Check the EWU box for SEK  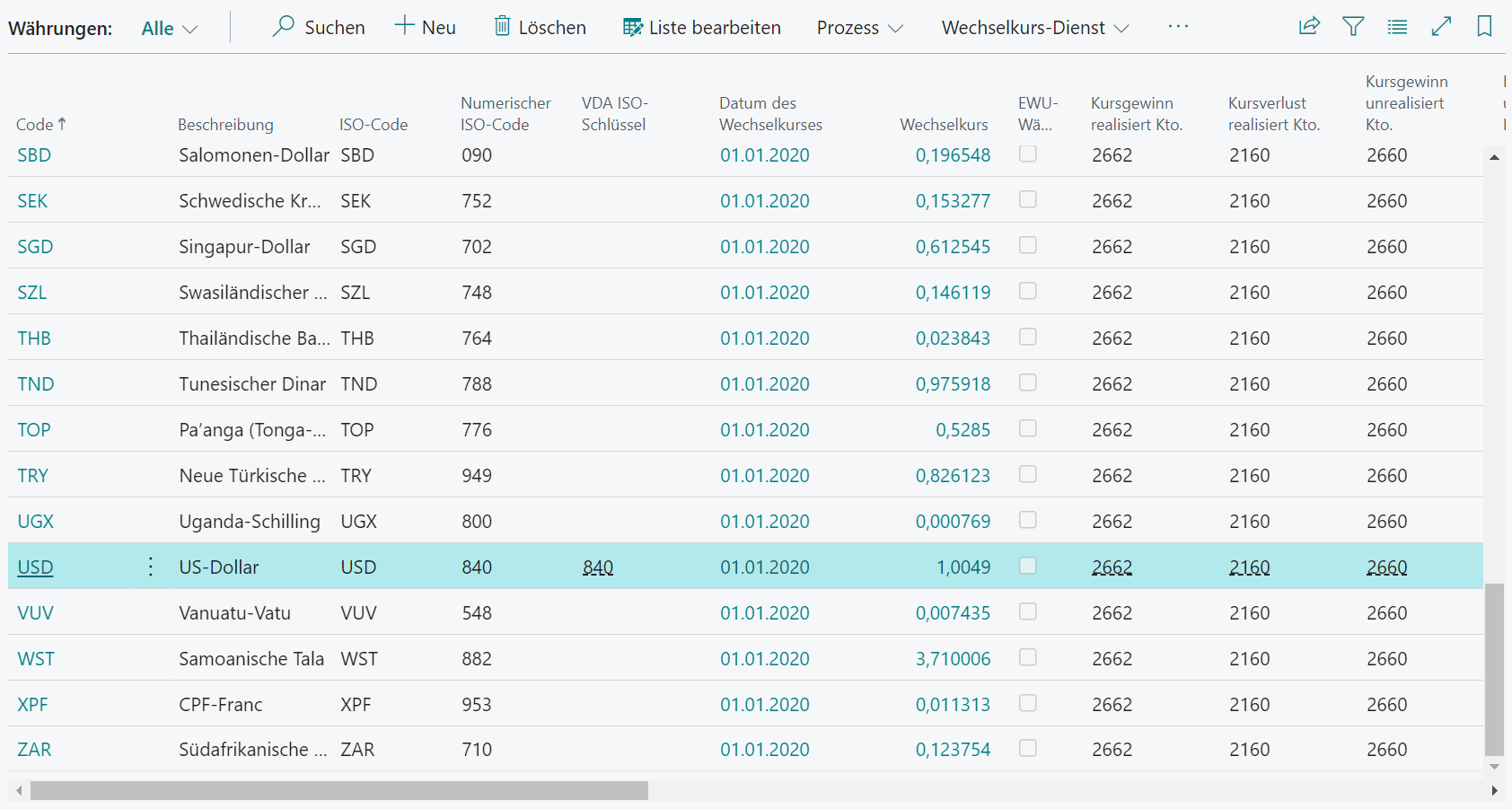(x=1028, y=199)
